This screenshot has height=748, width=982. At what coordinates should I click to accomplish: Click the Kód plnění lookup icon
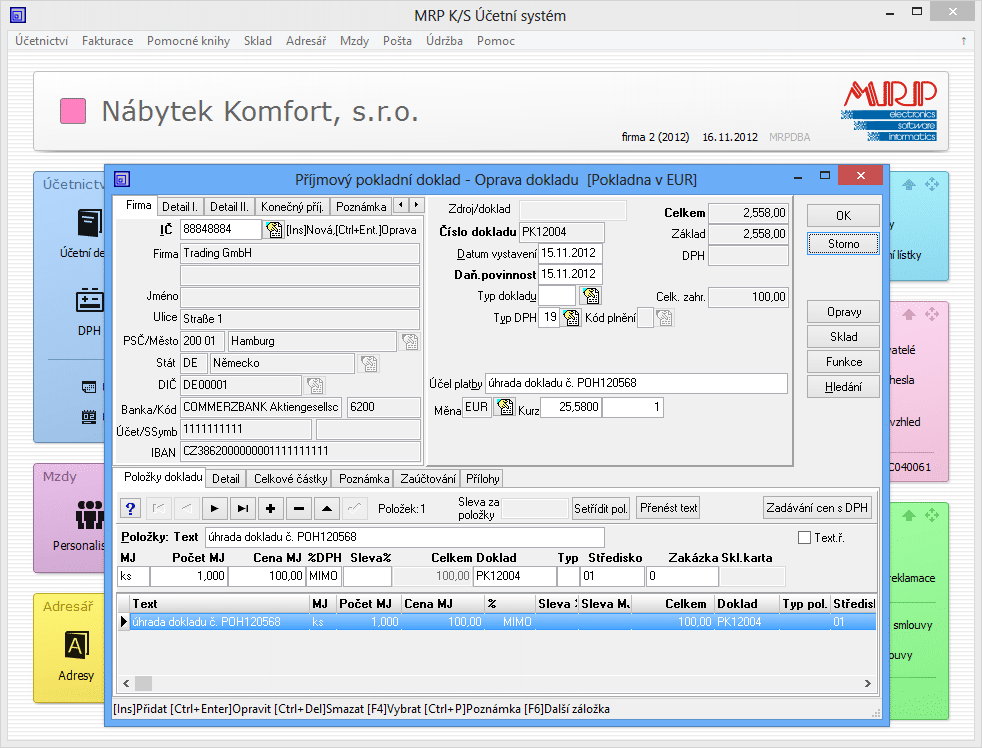(x=664, y=318)
